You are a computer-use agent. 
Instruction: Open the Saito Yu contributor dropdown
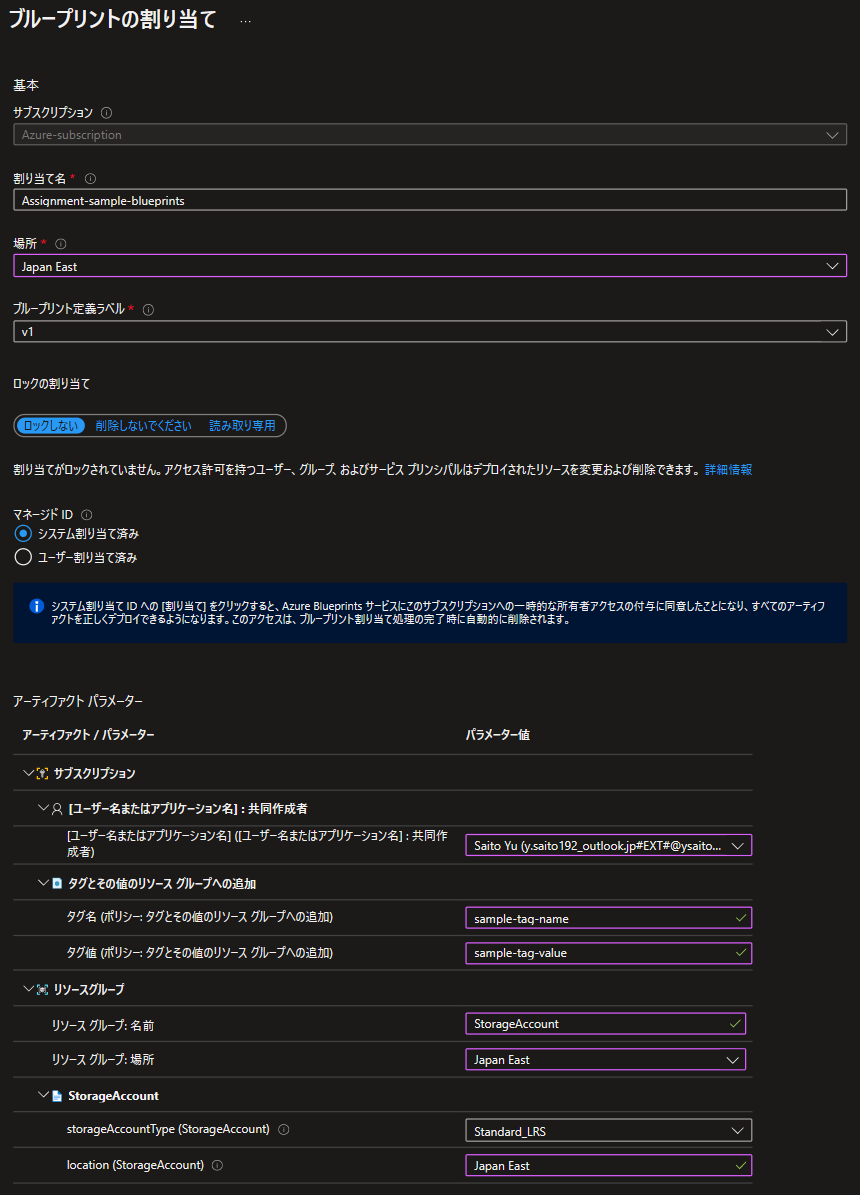coord(608,845)
